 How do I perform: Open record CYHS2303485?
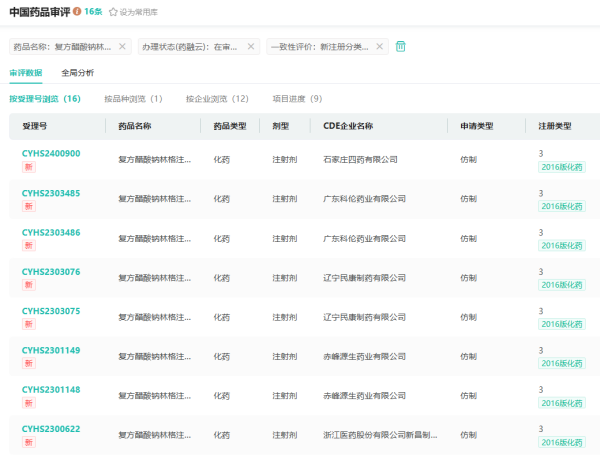(51, 193)
